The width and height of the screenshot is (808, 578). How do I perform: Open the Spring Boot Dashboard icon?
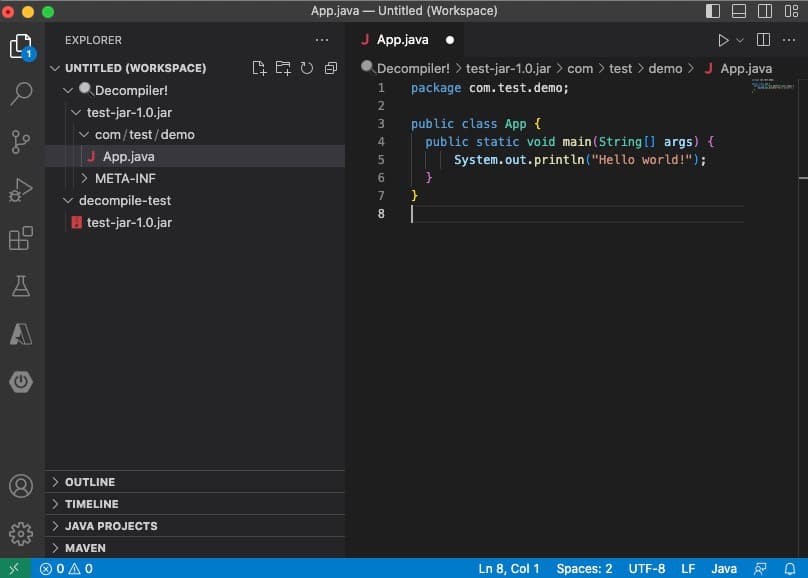(21, 382)
